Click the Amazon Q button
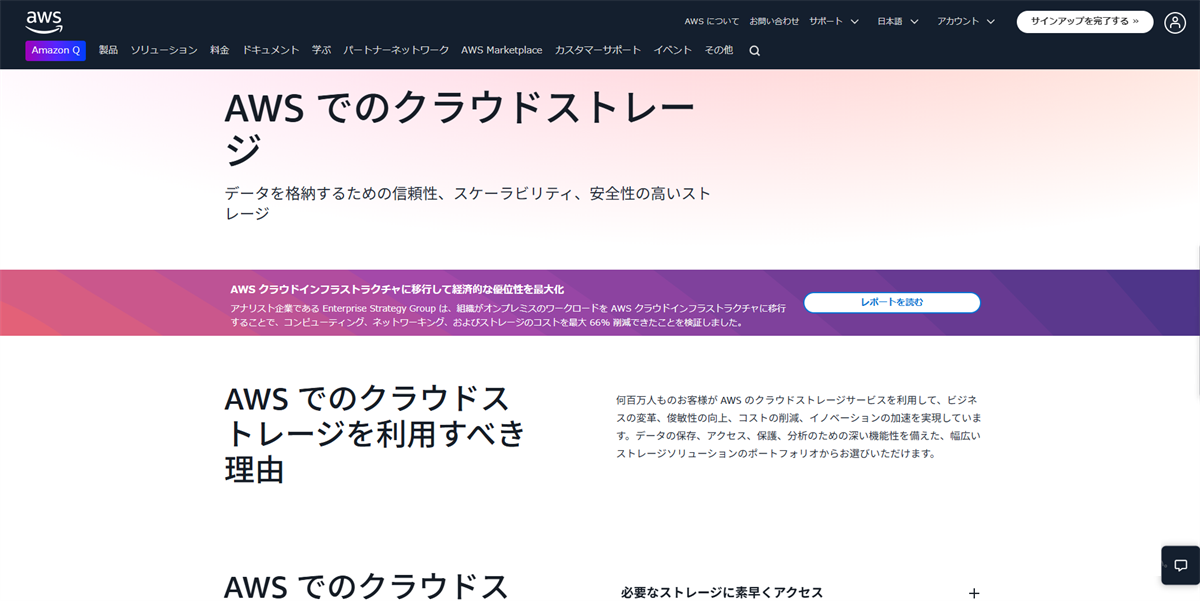 (56, 50)
